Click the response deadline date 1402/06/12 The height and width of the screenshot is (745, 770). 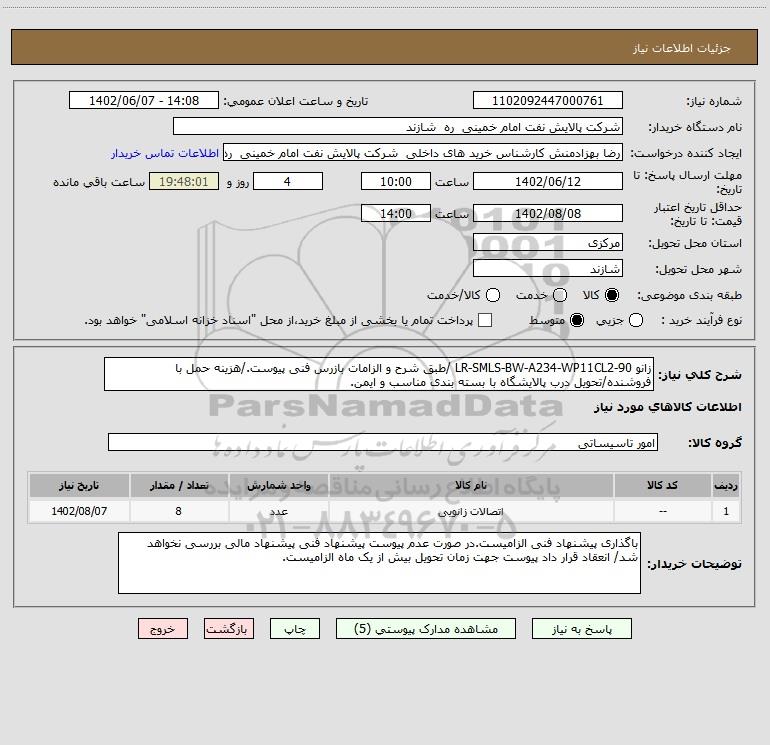click(548, 182)
